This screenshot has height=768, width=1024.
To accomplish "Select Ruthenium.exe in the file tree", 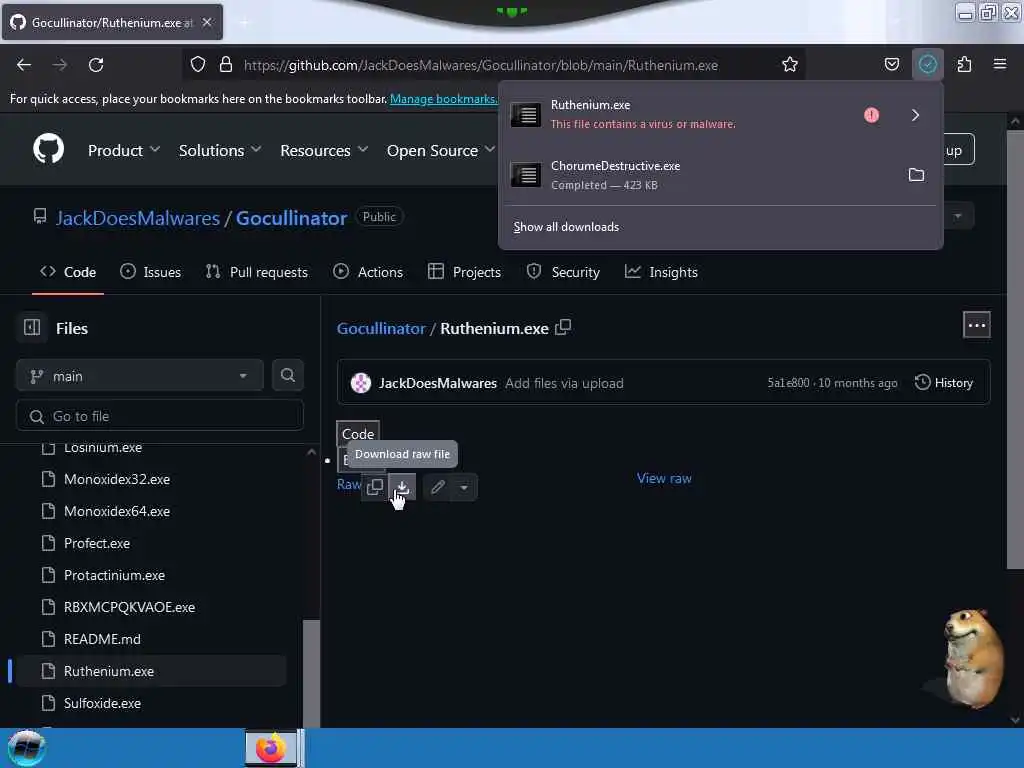I will [x=150, y=671].
